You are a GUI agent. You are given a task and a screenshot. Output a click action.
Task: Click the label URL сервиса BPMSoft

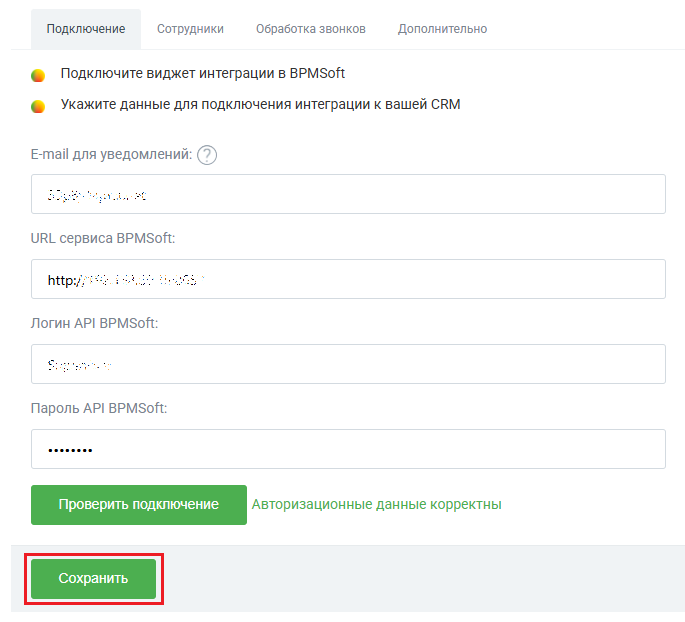[103, 238]
